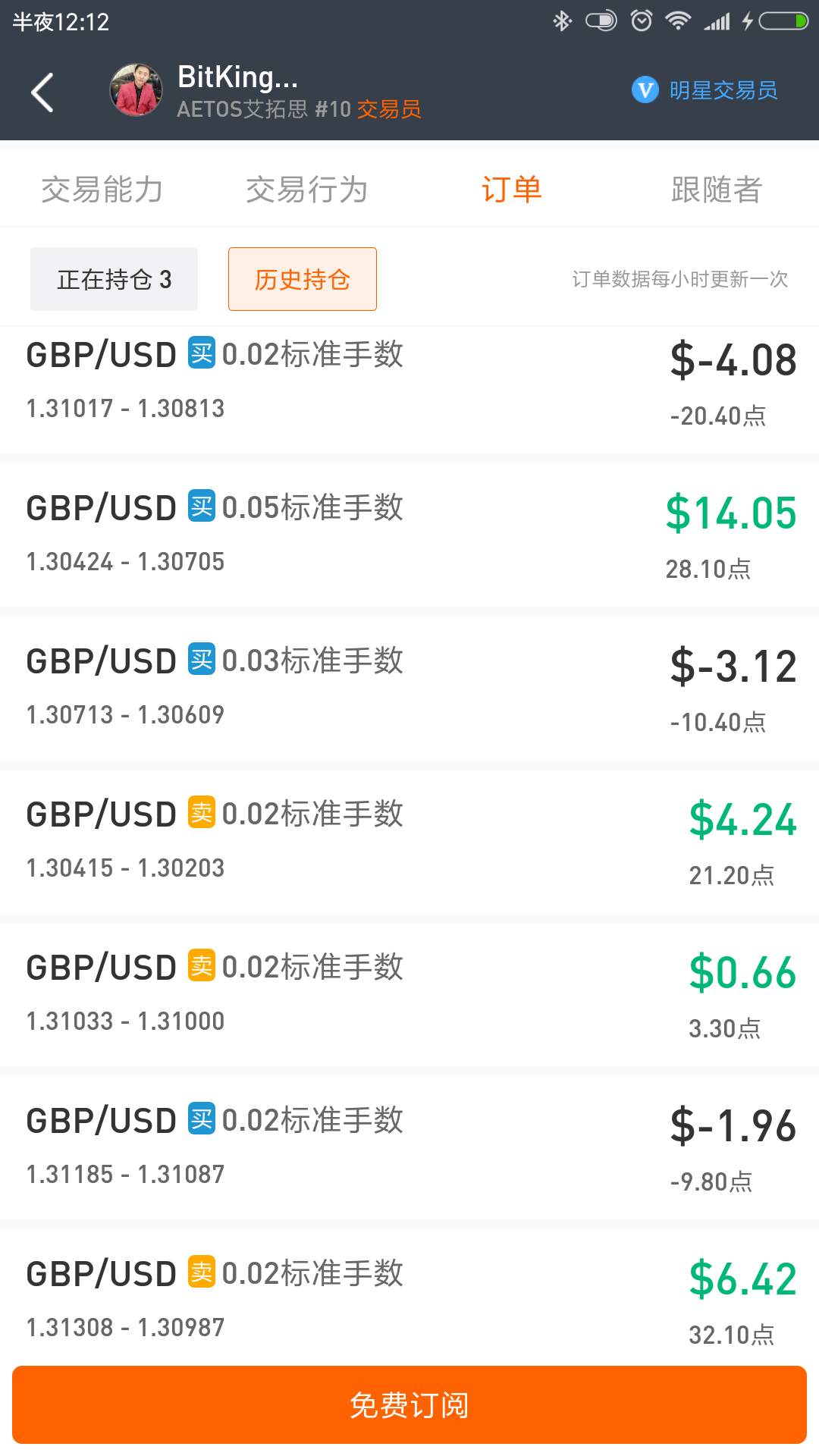Switch to 交易能力 tab
819x1456 pixels.
pyautogui.click(x=102, y=189)
